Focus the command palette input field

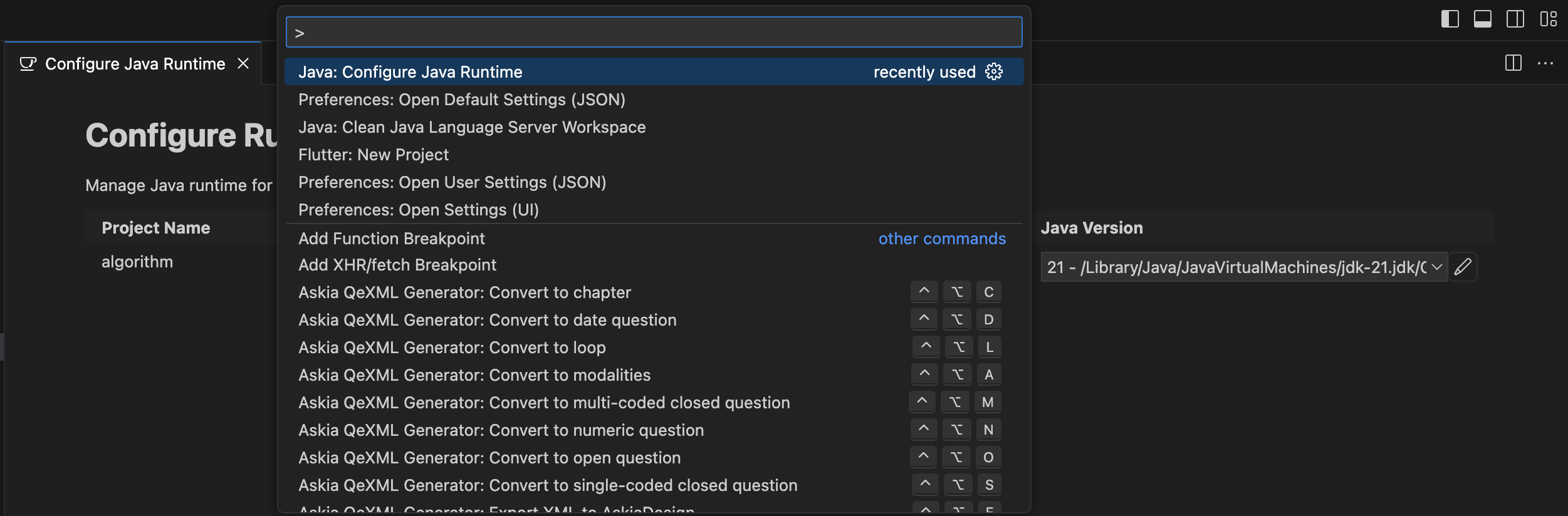pos(654,33)
